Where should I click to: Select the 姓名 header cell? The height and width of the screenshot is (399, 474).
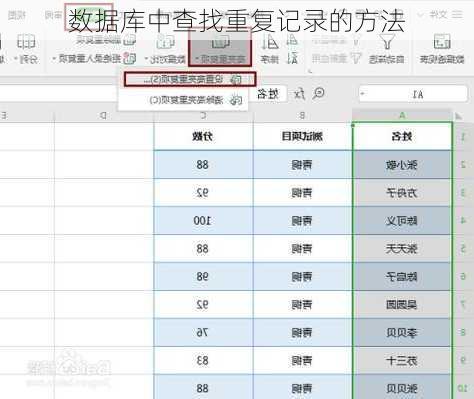click(x=402, y=136)
